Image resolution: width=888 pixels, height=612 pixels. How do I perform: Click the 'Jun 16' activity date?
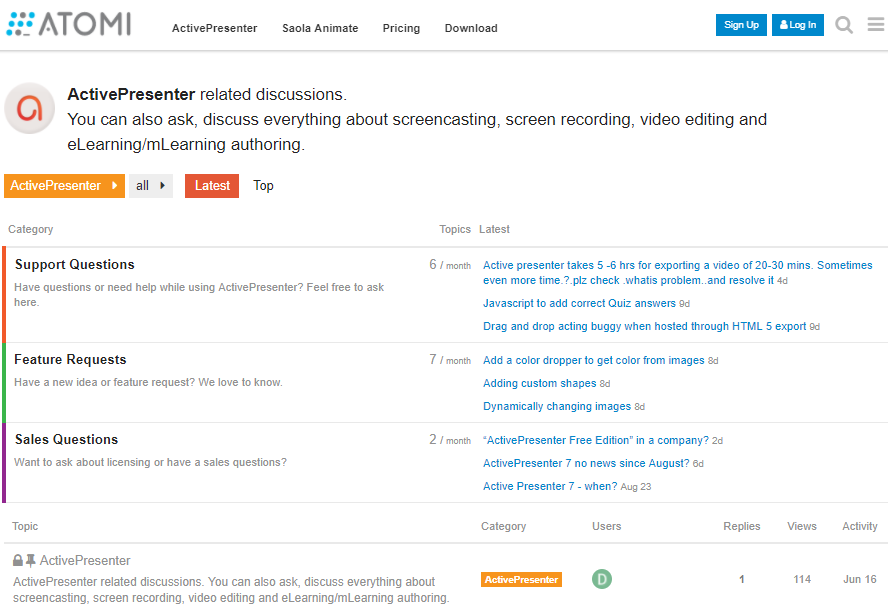860,579
